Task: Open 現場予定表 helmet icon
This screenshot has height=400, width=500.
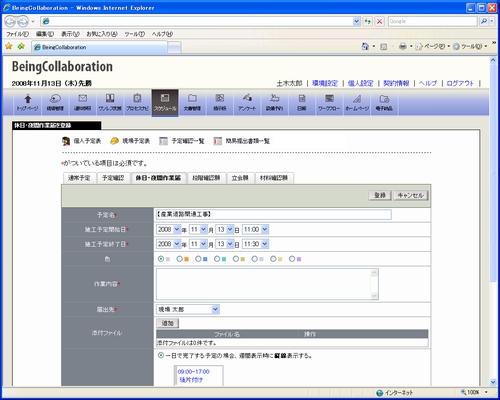Action: pyautogui.click(x=114, y=141)
